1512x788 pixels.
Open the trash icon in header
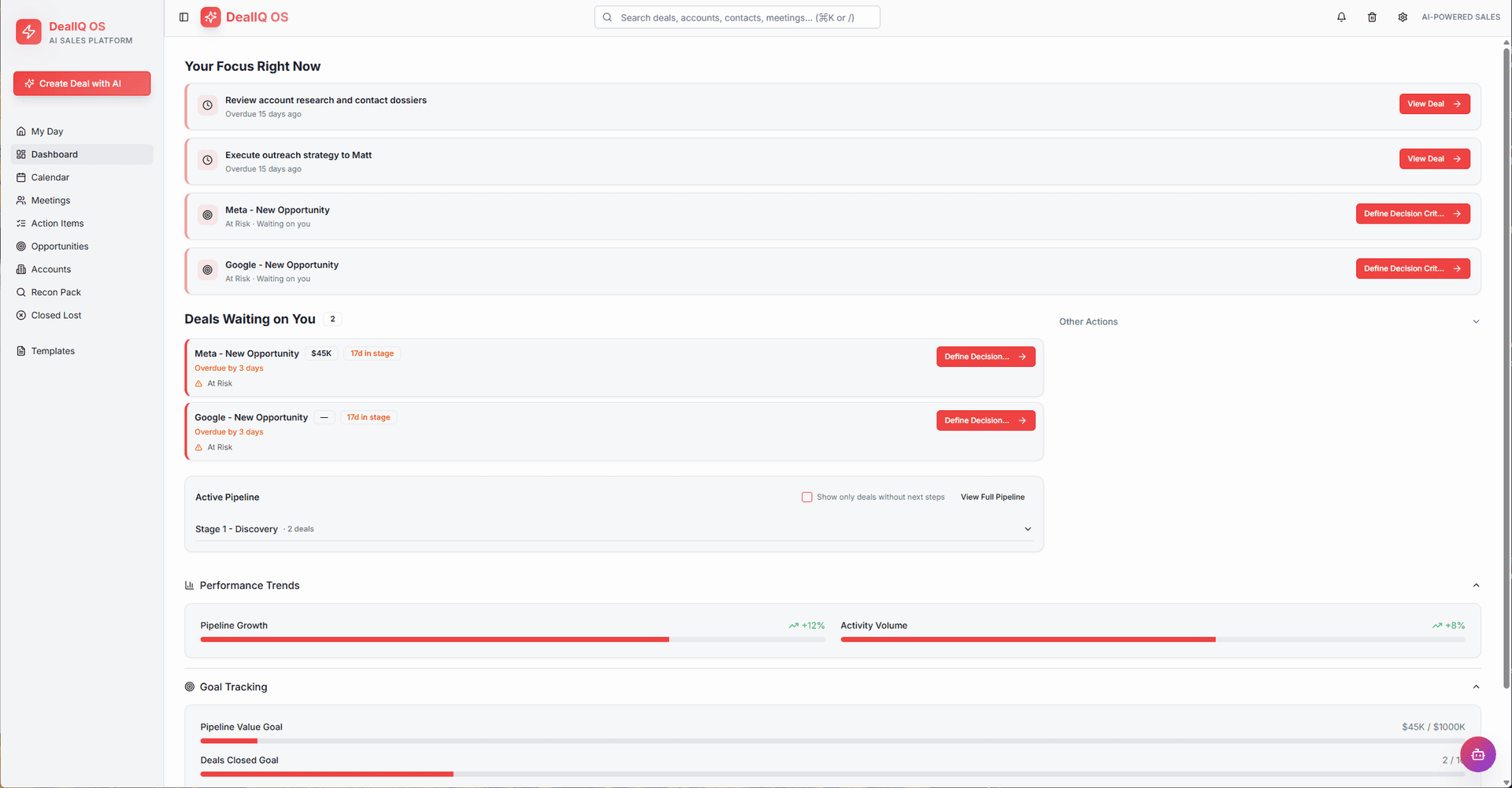(1372, 17)
